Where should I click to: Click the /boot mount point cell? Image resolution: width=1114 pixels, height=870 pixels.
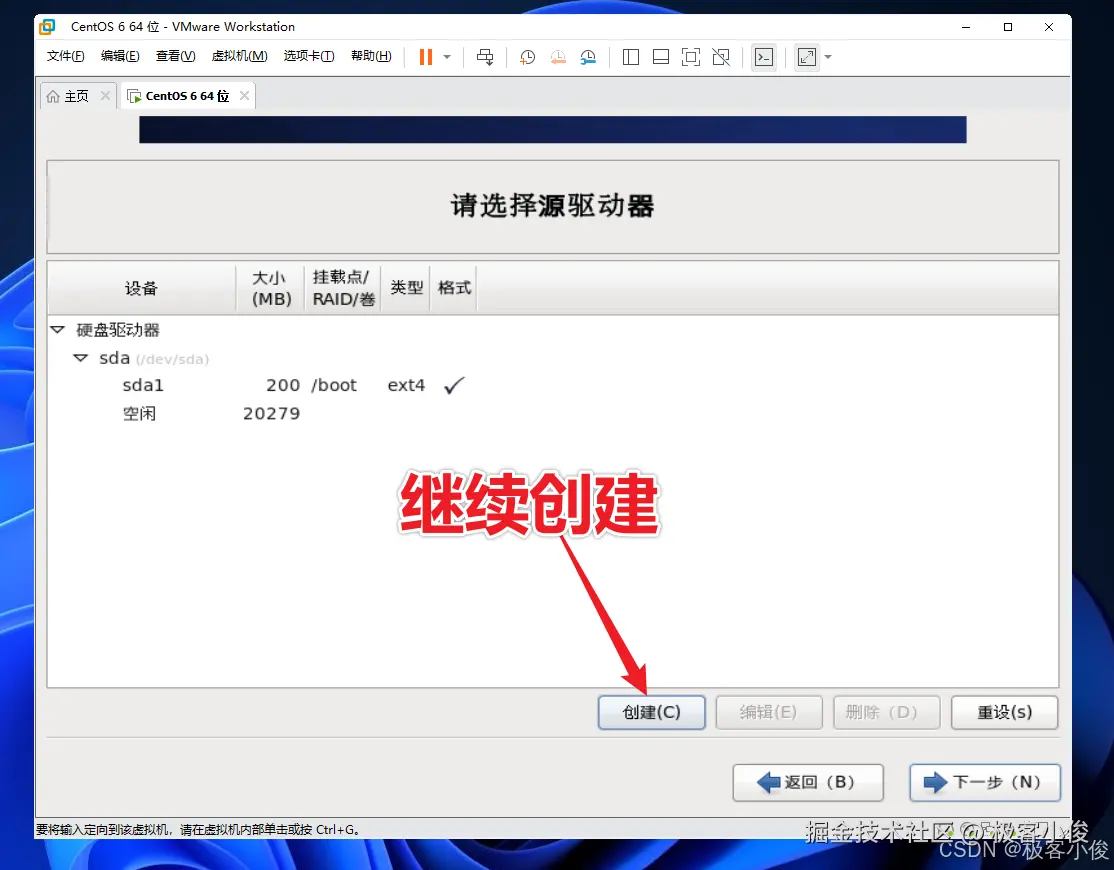[334, 385]
